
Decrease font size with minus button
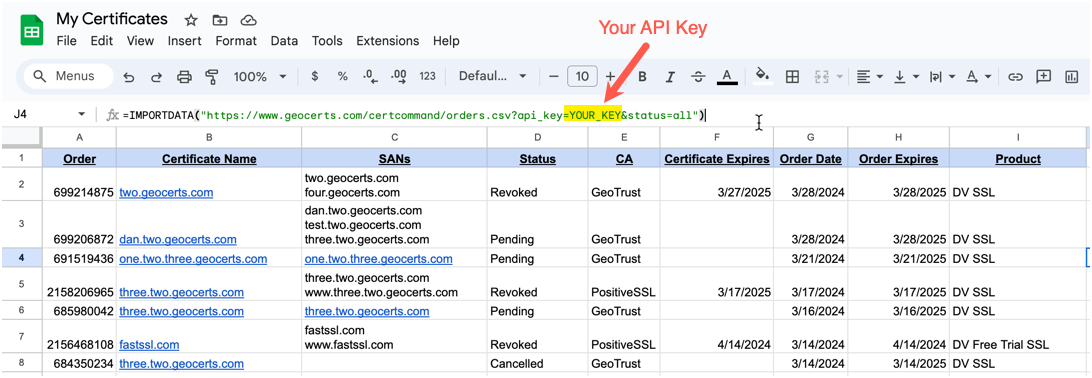[554, 77]
